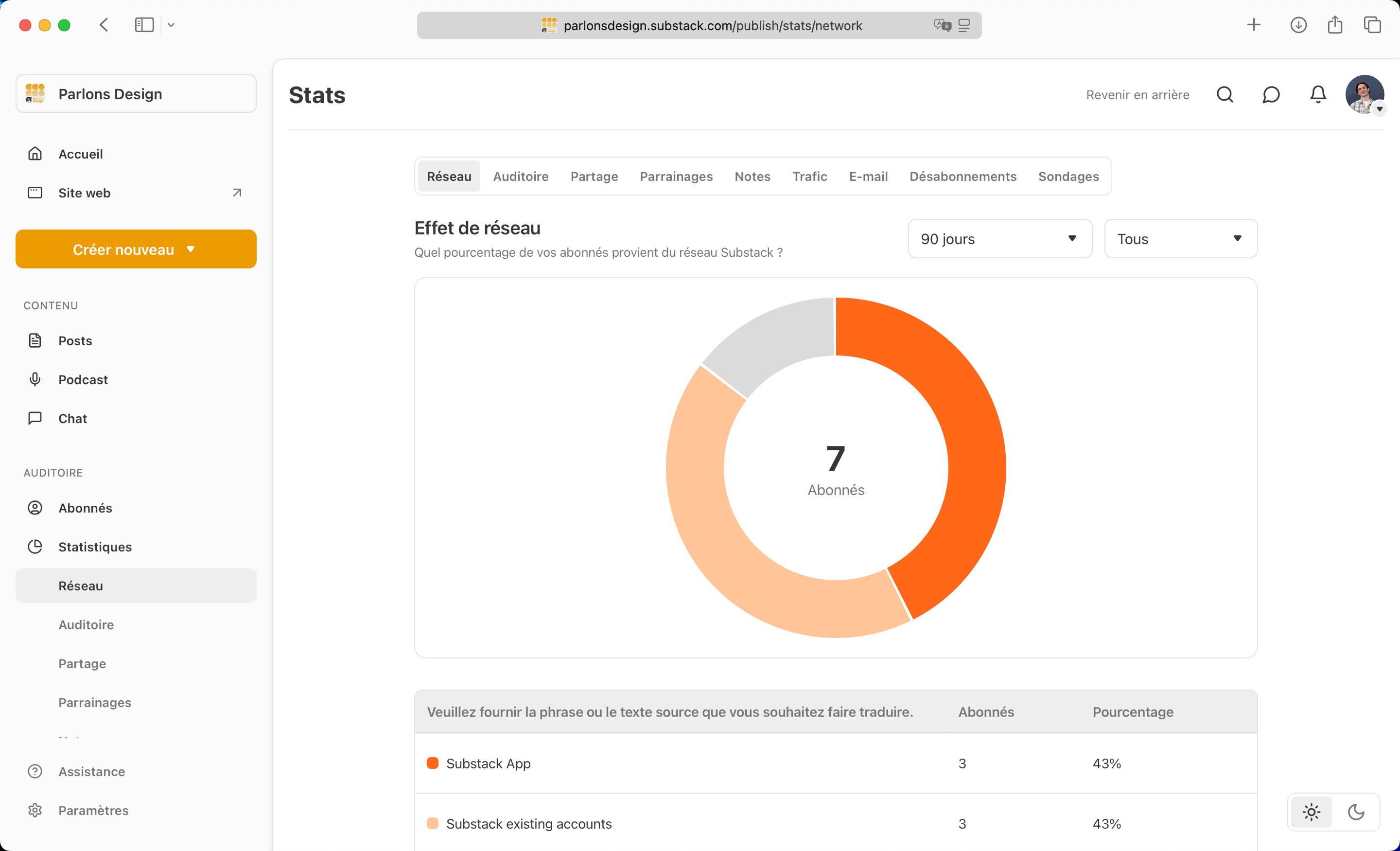Click the Safari address bar URL

tap(713, 26)
